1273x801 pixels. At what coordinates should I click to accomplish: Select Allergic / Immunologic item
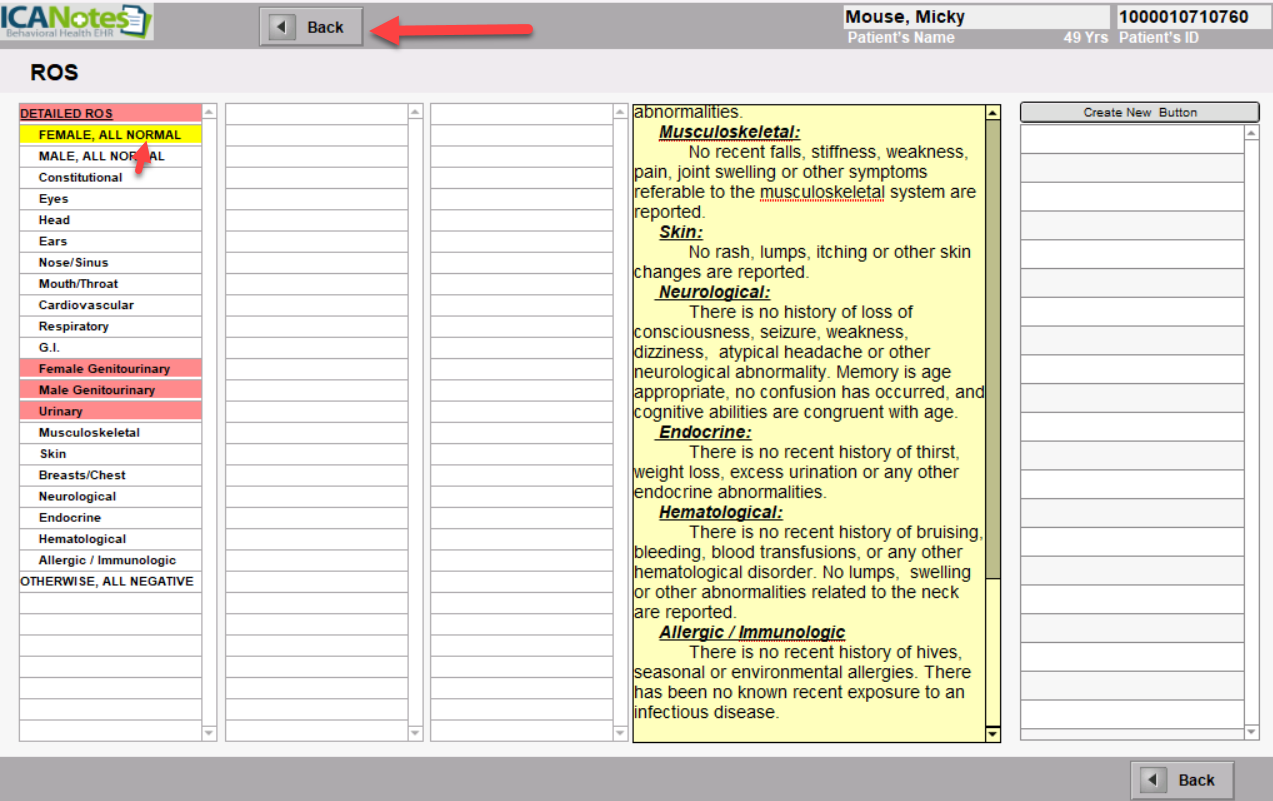point(107,560)
